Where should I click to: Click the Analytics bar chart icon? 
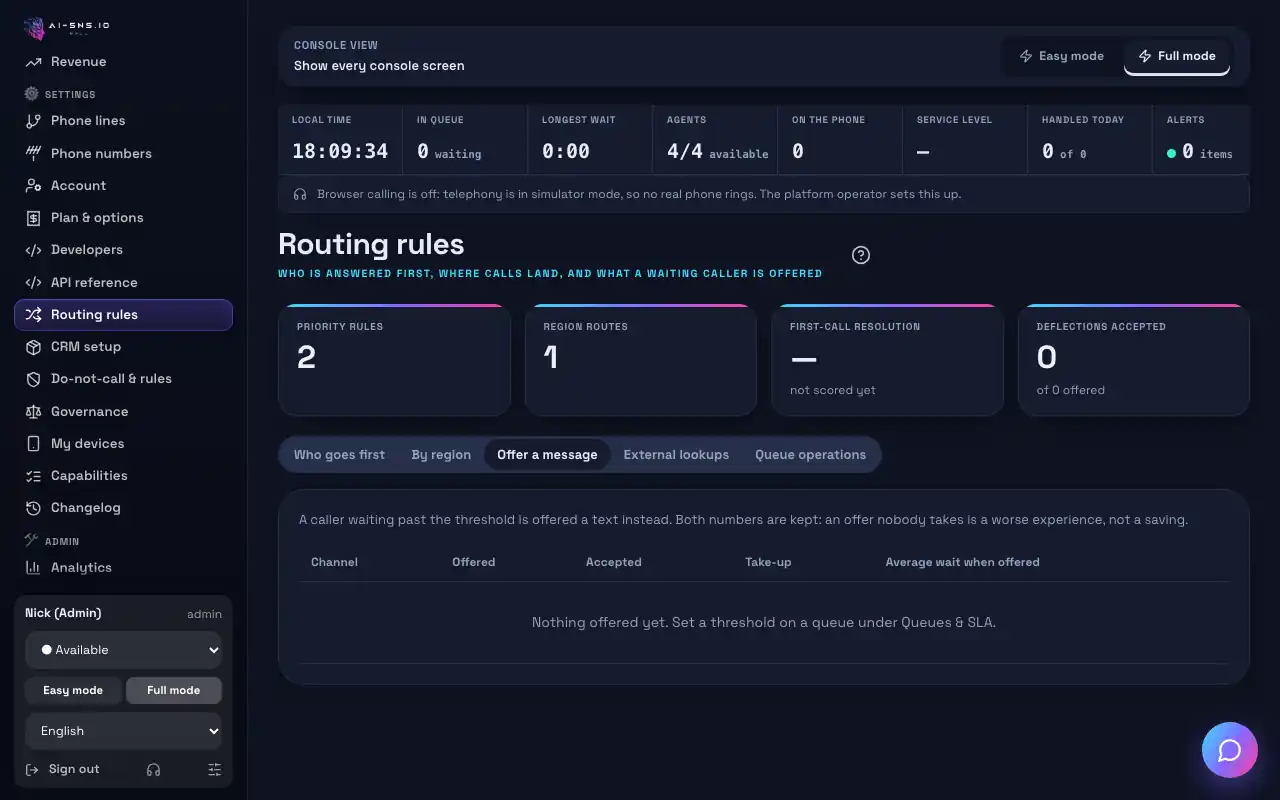tap(34, 568)
